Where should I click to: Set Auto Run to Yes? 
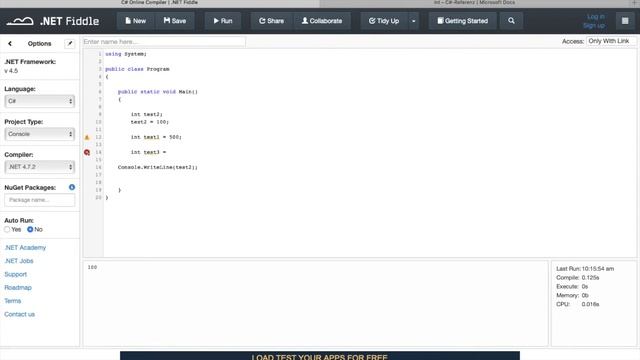coord(7,229)
